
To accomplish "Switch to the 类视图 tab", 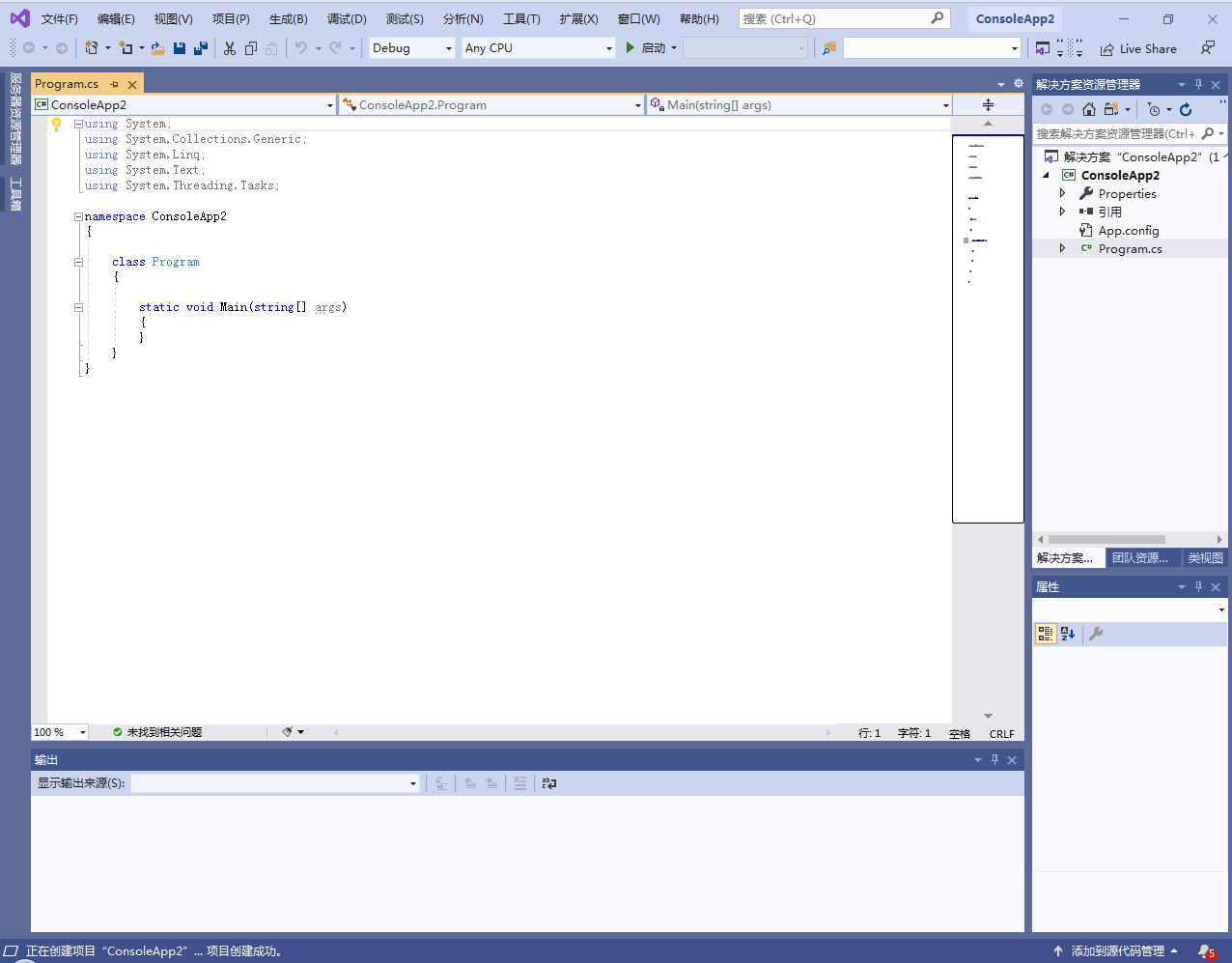I will coord(1205,558).
